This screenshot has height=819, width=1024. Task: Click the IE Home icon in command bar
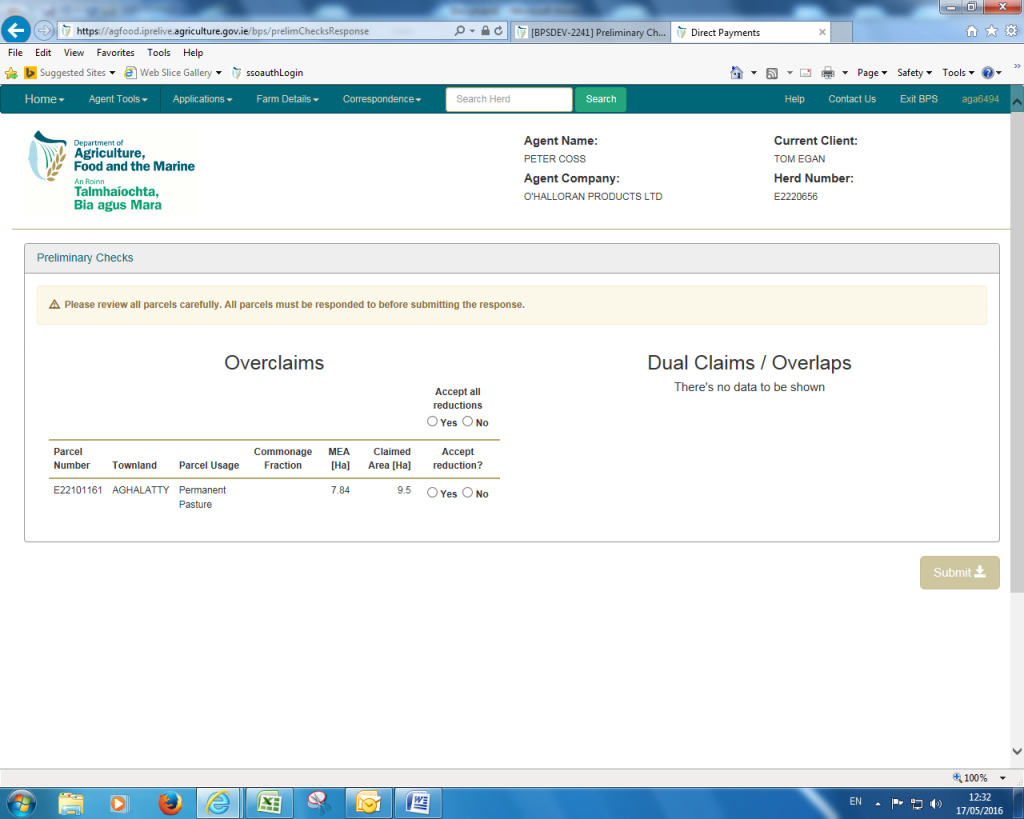pyautogui.click(x=737, y=72)
